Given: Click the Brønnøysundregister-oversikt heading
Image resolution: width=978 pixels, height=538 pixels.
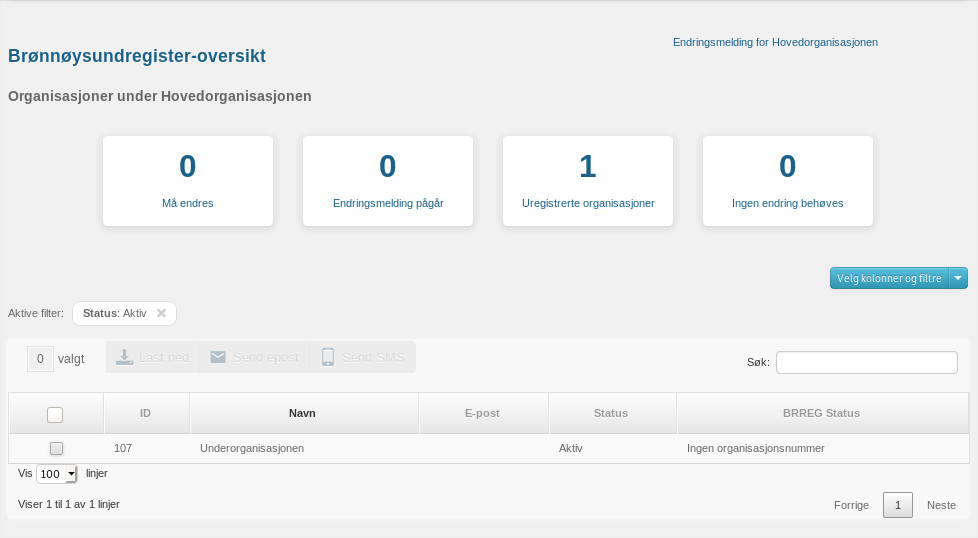Looking at the screenshot, I should tap(137, 55).
